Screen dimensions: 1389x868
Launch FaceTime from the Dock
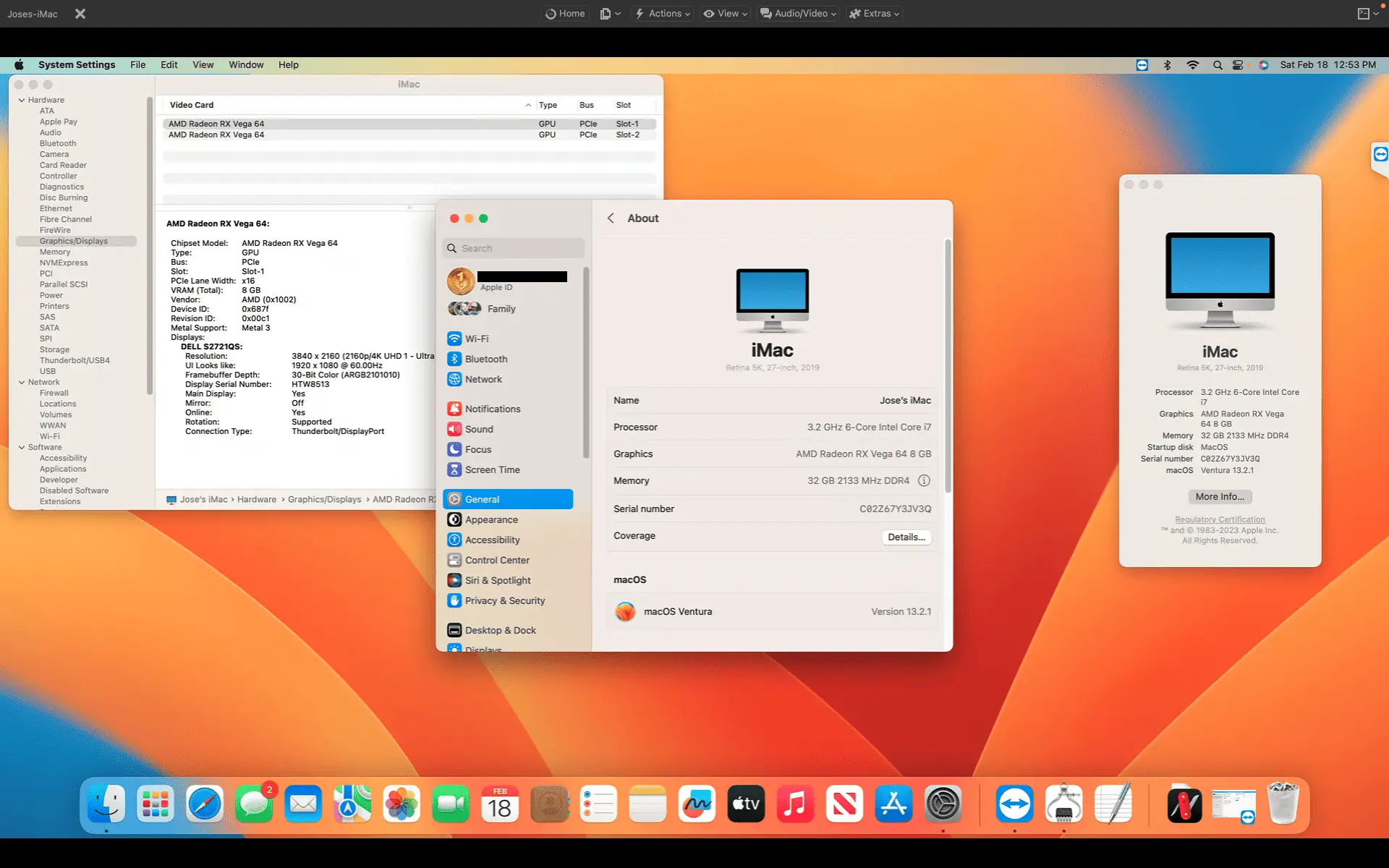tap(451, 804)
